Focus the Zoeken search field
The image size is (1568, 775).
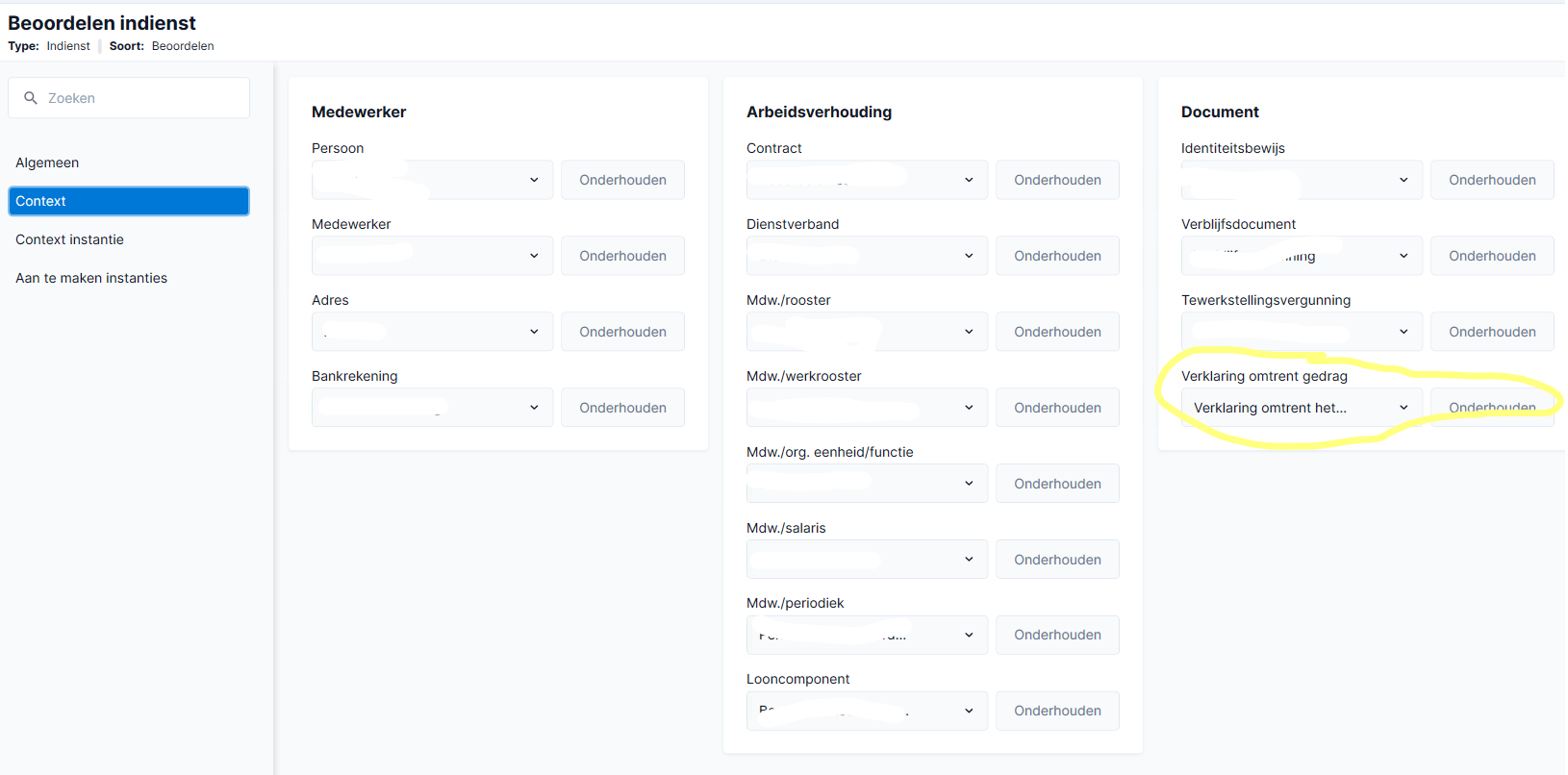click(x=129, y=98)
